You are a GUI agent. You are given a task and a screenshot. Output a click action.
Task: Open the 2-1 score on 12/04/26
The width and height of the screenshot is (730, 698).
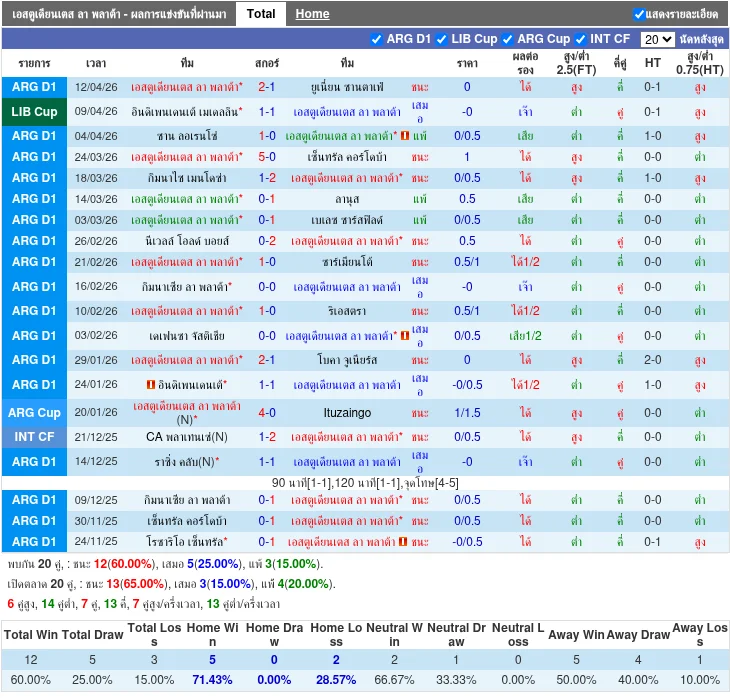(267, 87)
